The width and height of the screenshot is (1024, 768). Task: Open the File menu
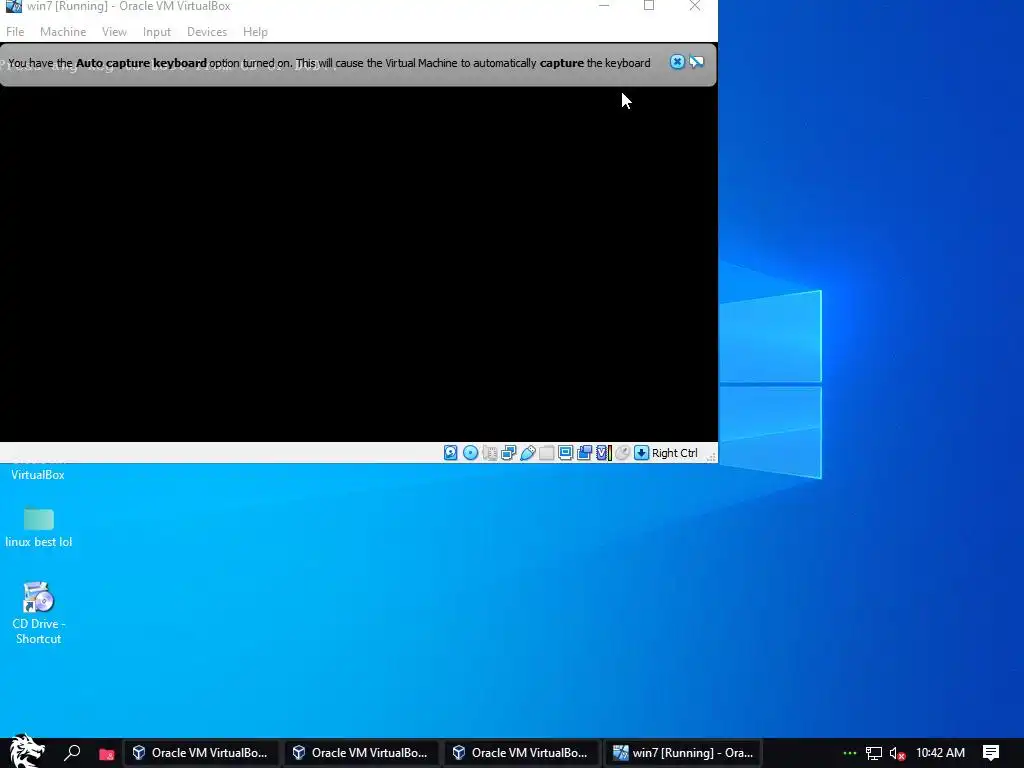tap(15, 31)
